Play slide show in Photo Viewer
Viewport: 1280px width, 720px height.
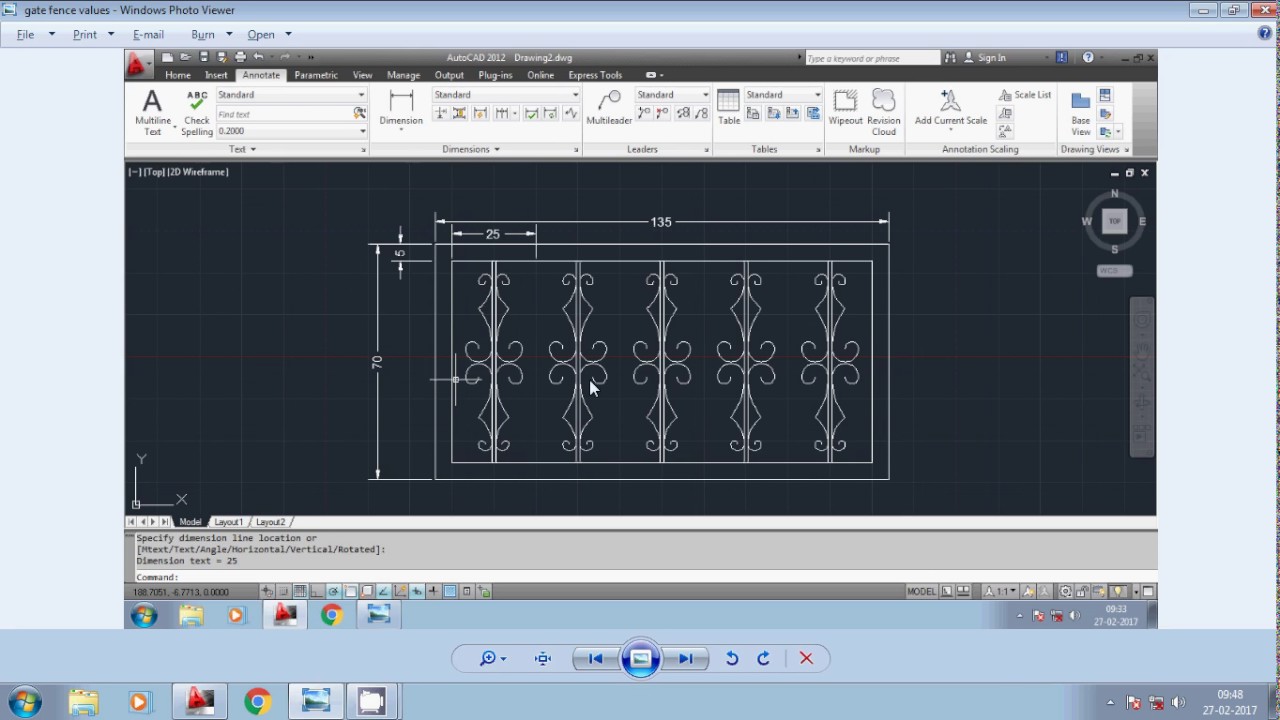640,658
